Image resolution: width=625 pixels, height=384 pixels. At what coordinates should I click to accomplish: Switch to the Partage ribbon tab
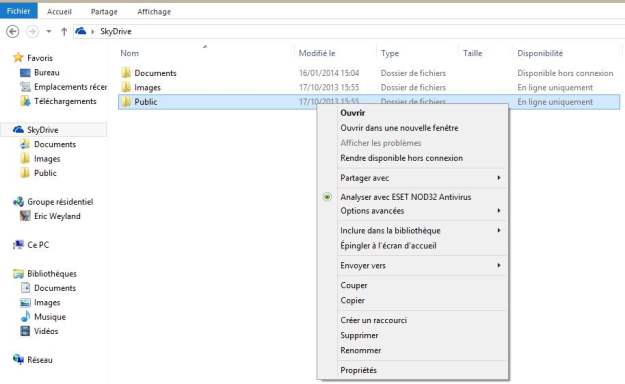tap(104, 12)
